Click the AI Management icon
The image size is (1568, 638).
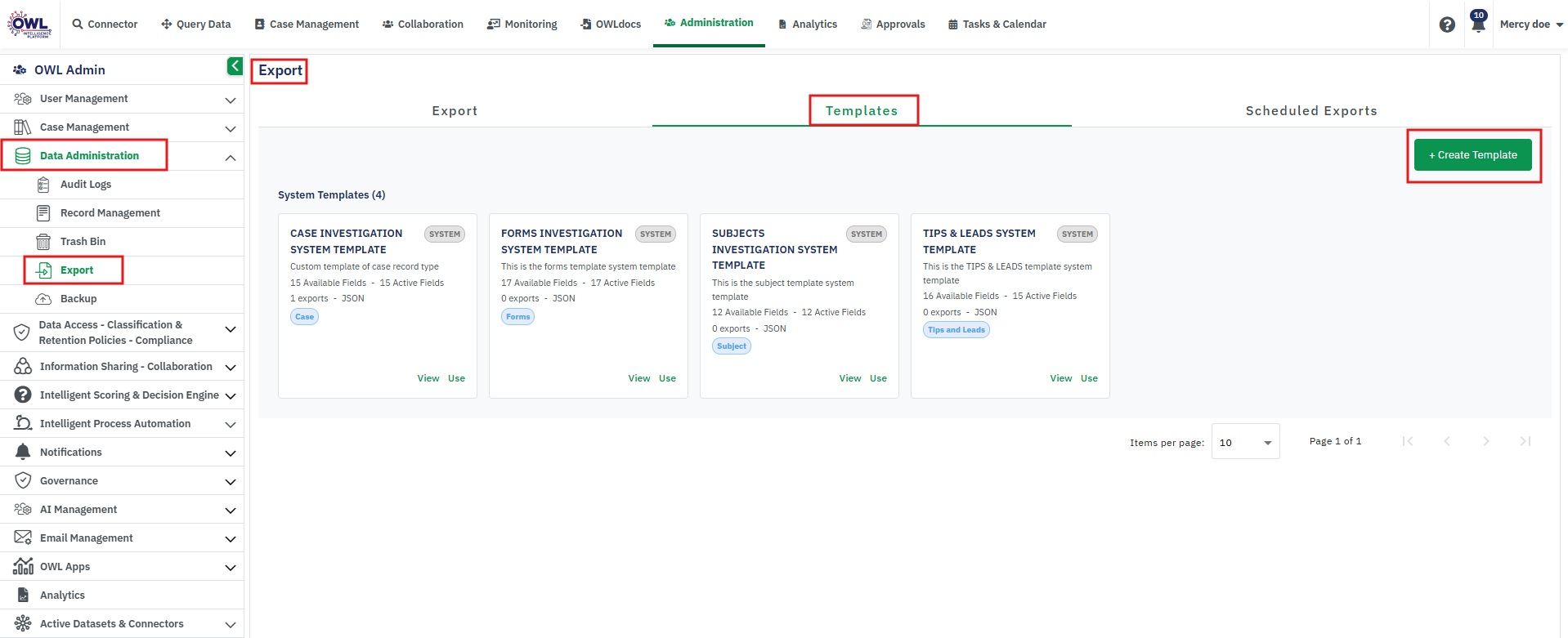23,510
